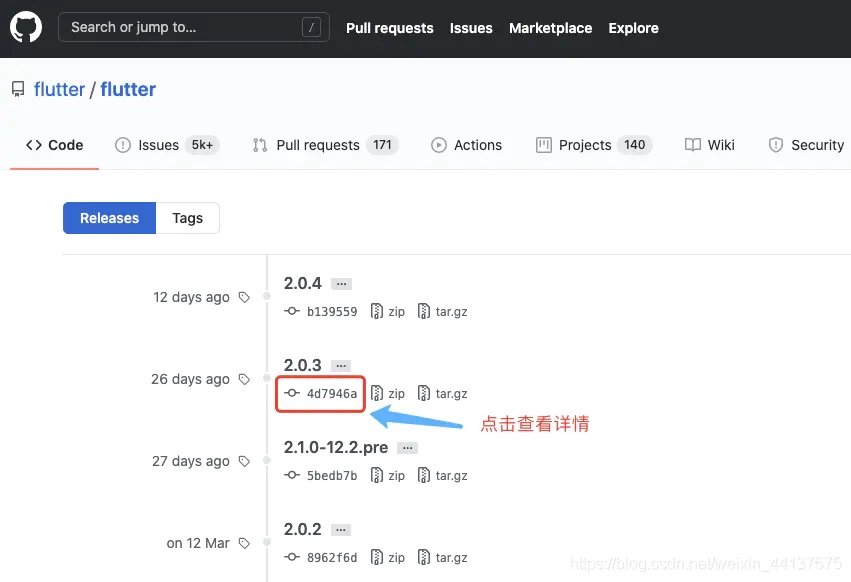Open the Security tab
Screen dimensions: 851x582
(806, 145)
